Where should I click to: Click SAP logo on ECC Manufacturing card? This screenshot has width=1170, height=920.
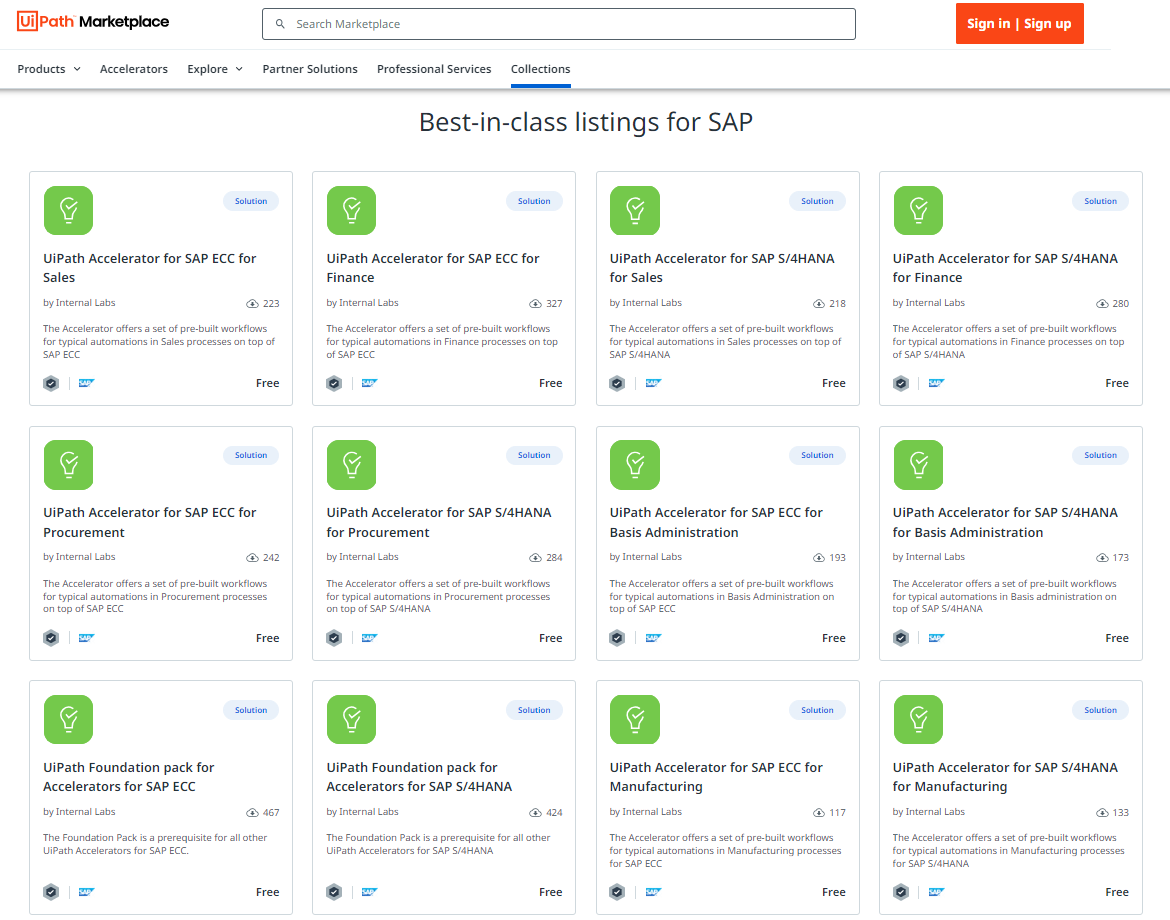click(653, 892)
